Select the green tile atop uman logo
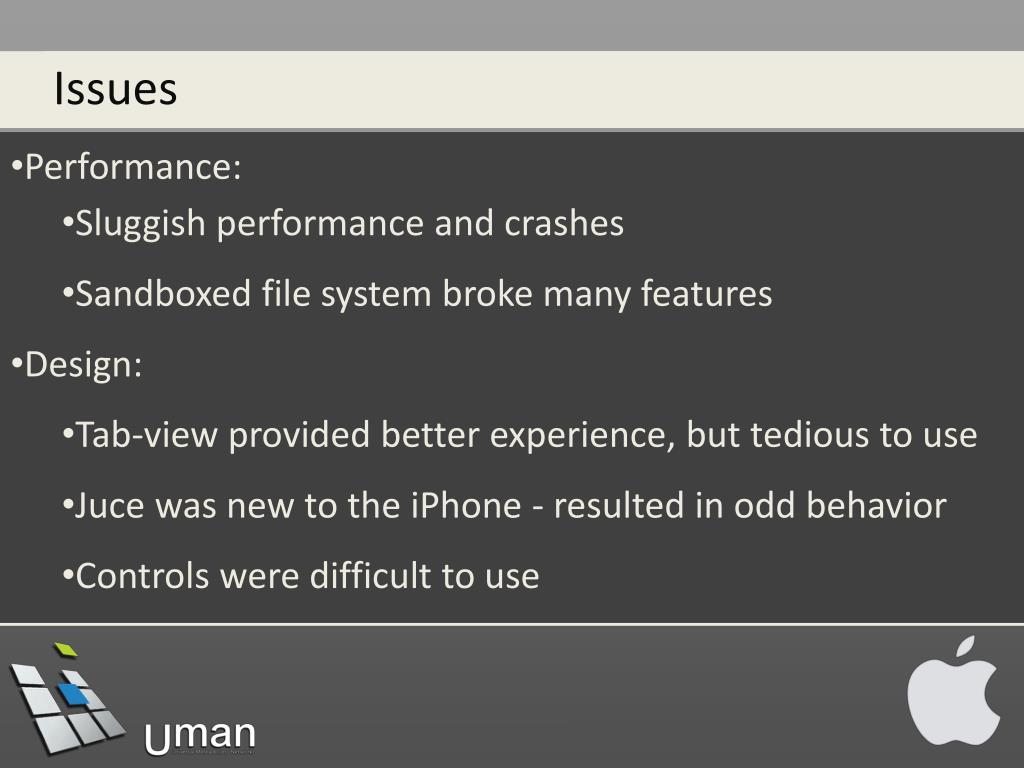 65,649
